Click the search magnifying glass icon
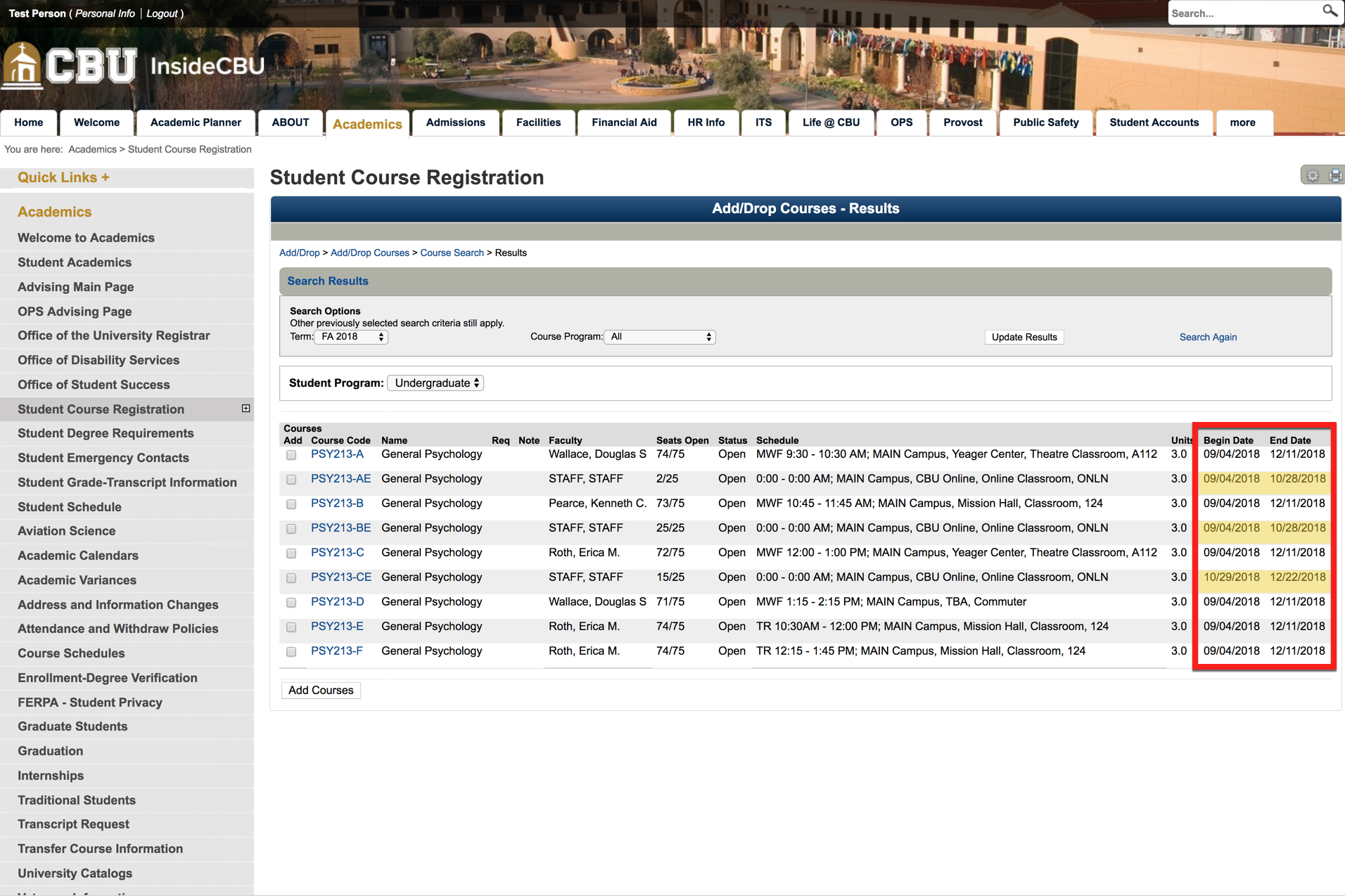1345x896 pixels. point(1329,12)
